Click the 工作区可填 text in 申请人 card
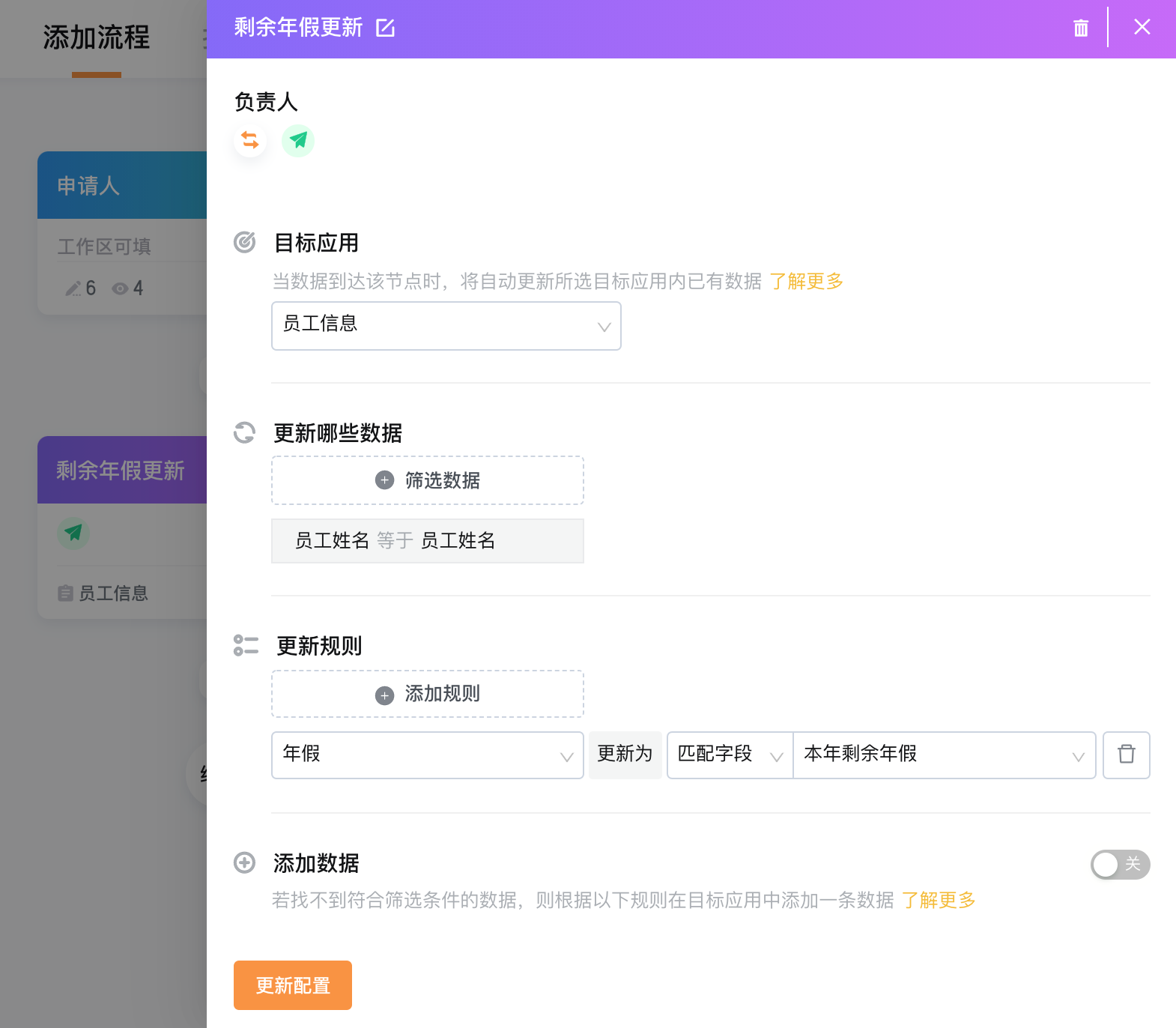The height and width of the screenshot is (1028, 1176). 105,246
